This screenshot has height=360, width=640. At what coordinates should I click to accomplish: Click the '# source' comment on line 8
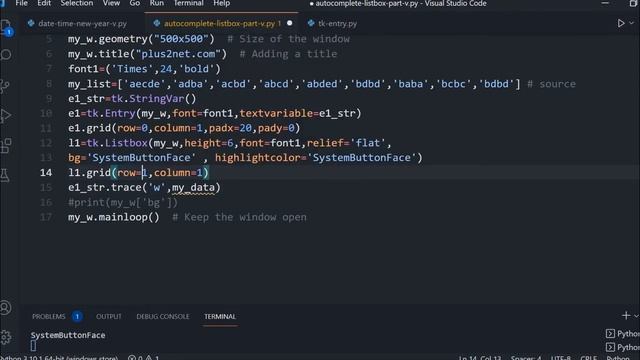click(551, 84)
